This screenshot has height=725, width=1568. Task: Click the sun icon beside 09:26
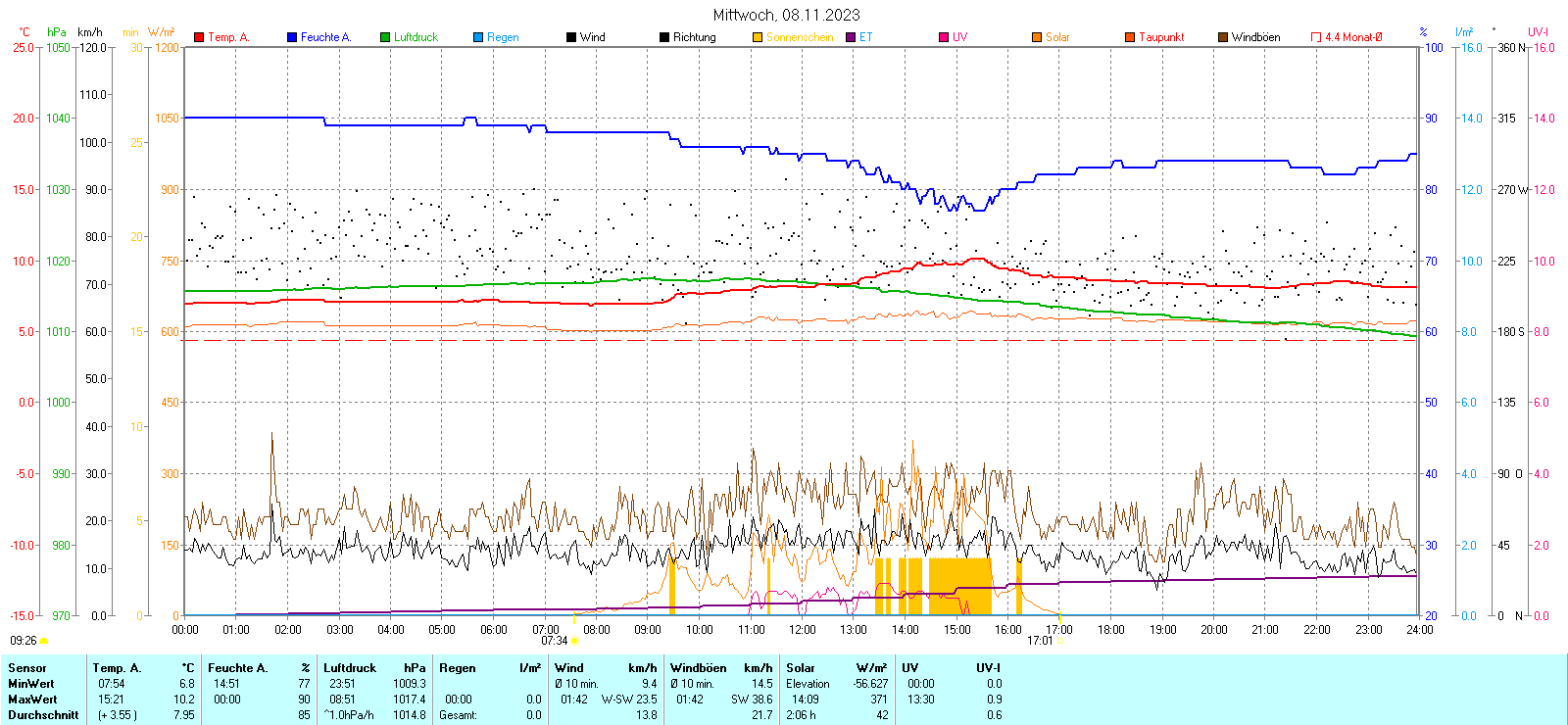pyautogui.click(x=44, y=641)
